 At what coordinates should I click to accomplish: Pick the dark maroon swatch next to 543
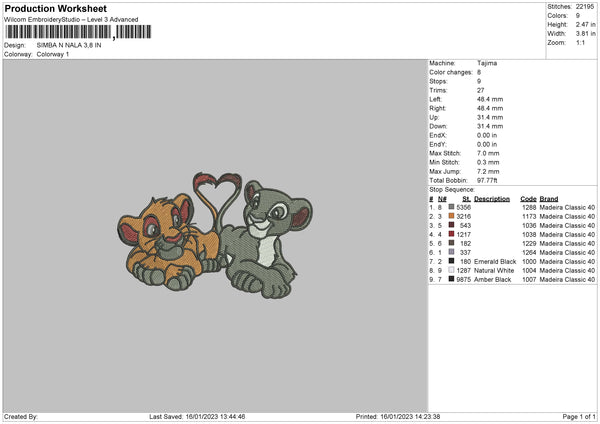click(452, 225)
